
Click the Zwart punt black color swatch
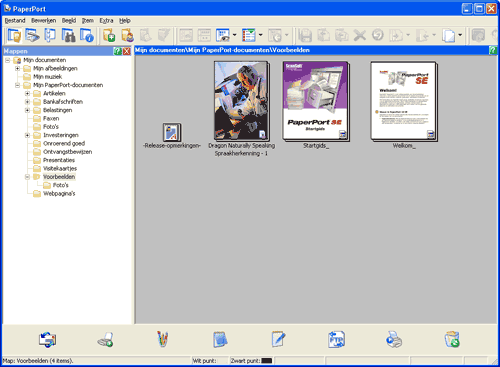pos(267,361)
